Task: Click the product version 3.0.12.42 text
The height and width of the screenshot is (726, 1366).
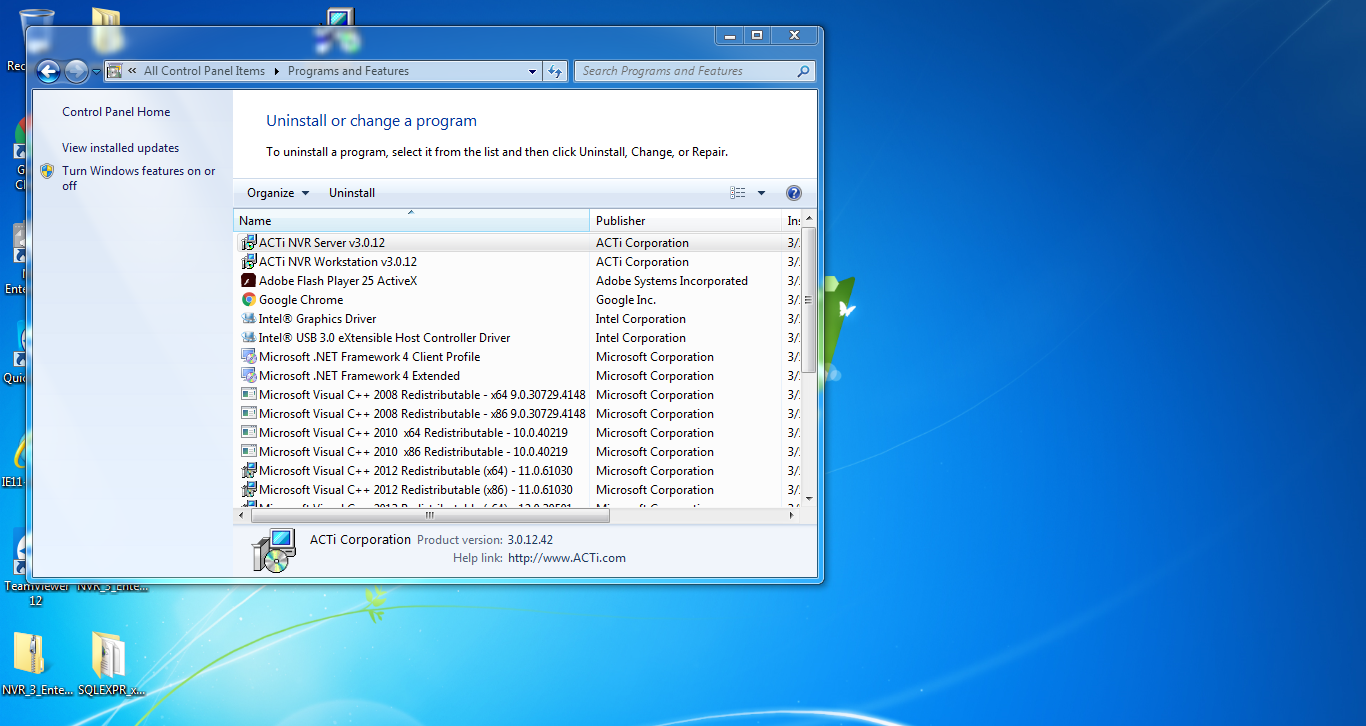Action: tap(530, 540)
